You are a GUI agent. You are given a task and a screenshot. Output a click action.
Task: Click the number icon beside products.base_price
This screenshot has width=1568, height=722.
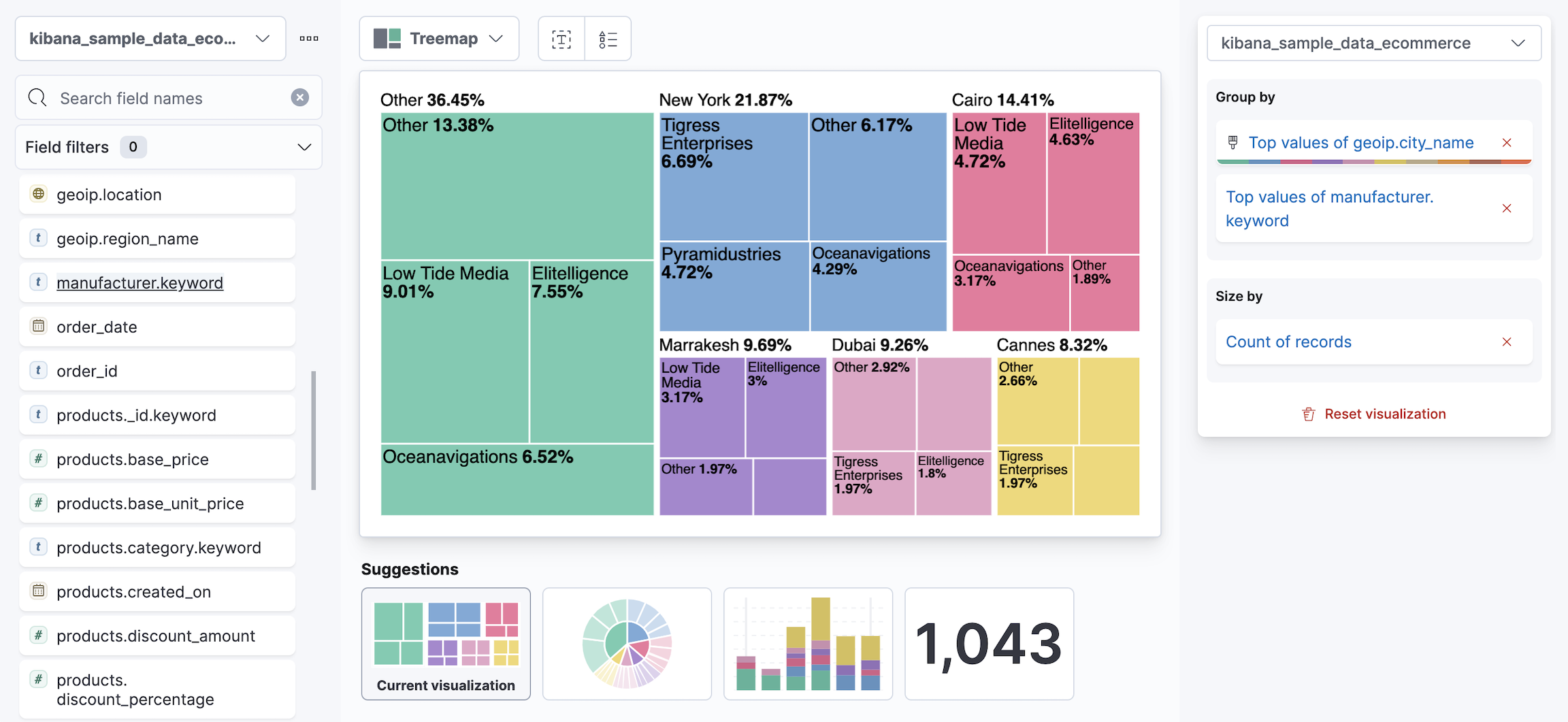tap(39, 459)
